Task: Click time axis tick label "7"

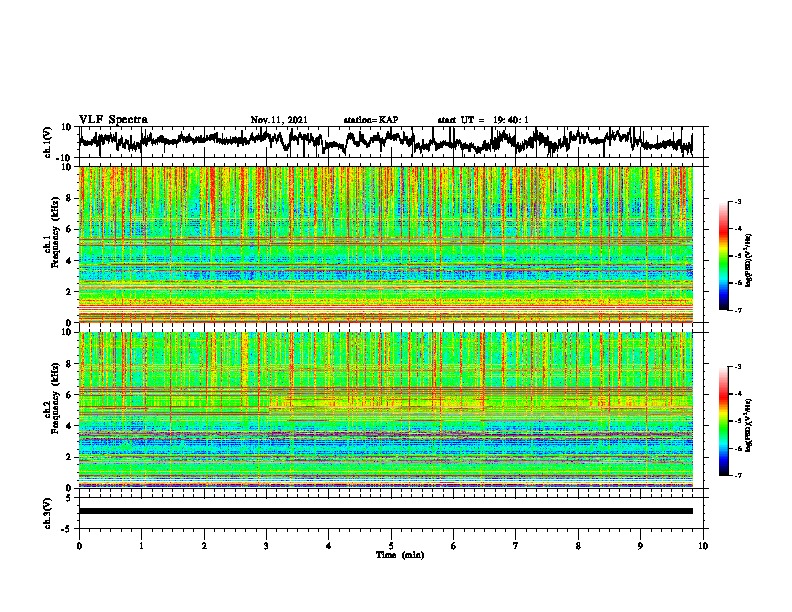Action: (516, 546)
